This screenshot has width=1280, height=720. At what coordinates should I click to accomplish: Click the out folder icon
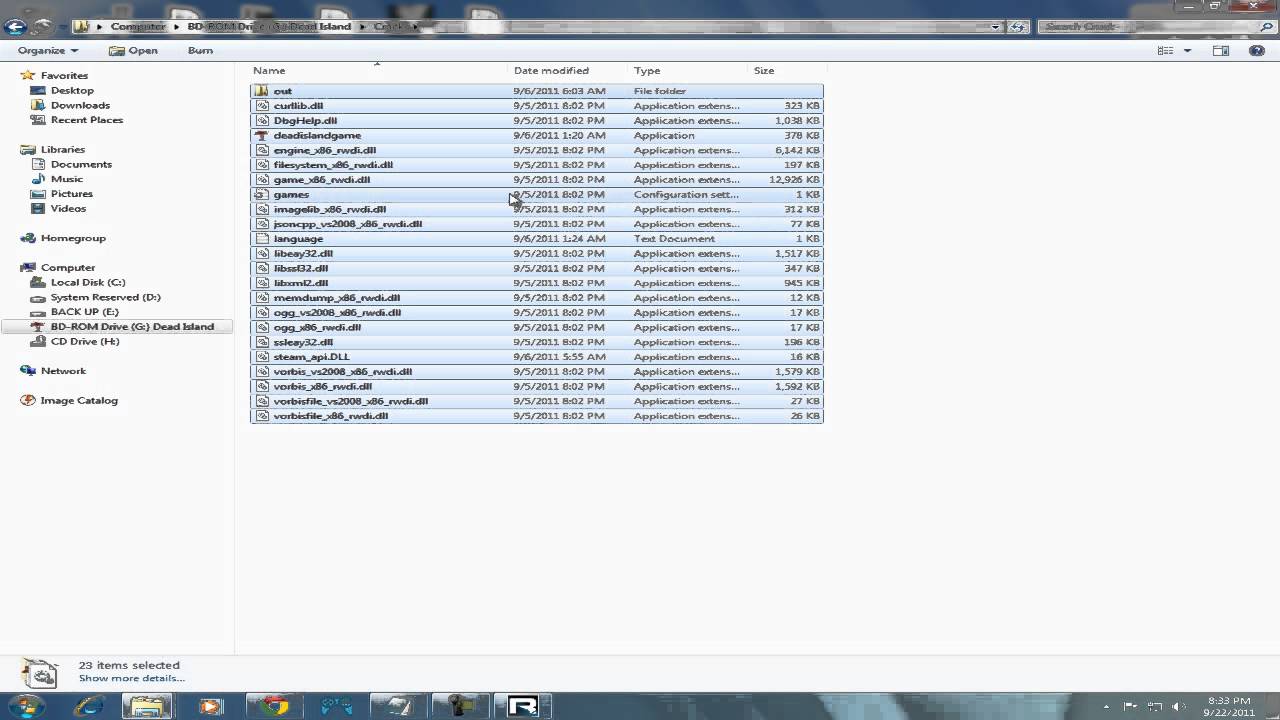coord(262,91)
